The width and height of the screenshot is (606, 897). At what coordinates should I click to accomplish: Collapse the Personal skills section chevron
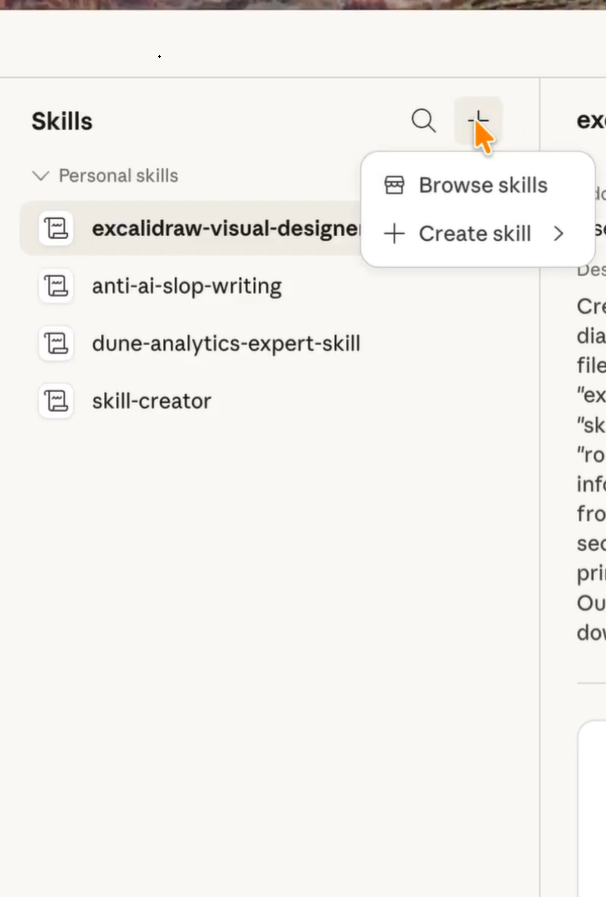(x=41, y=176)
